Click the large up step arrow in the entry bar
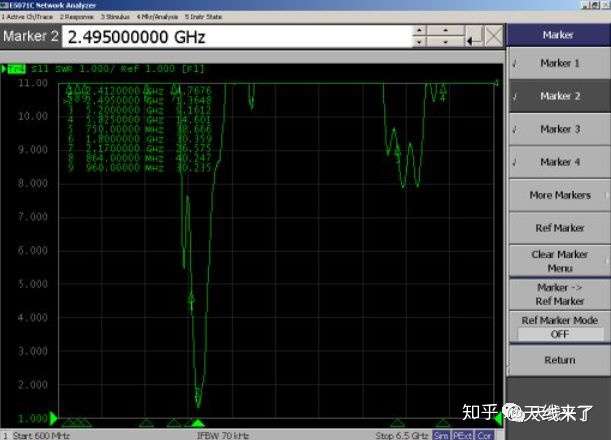 [x=445, y=31]
